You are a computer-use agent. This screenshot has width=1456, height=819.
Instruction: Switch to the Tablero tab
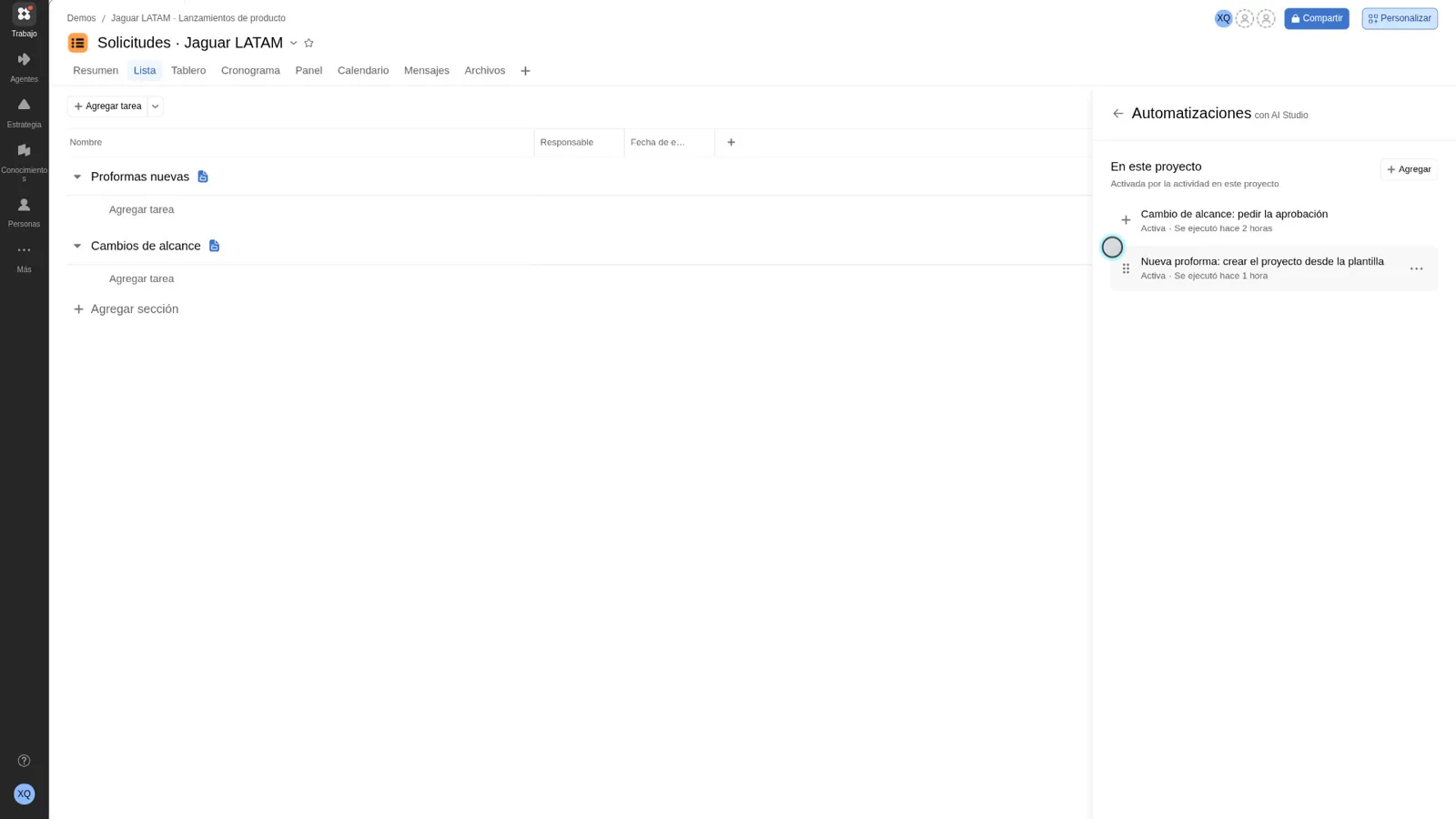point(188,70)
